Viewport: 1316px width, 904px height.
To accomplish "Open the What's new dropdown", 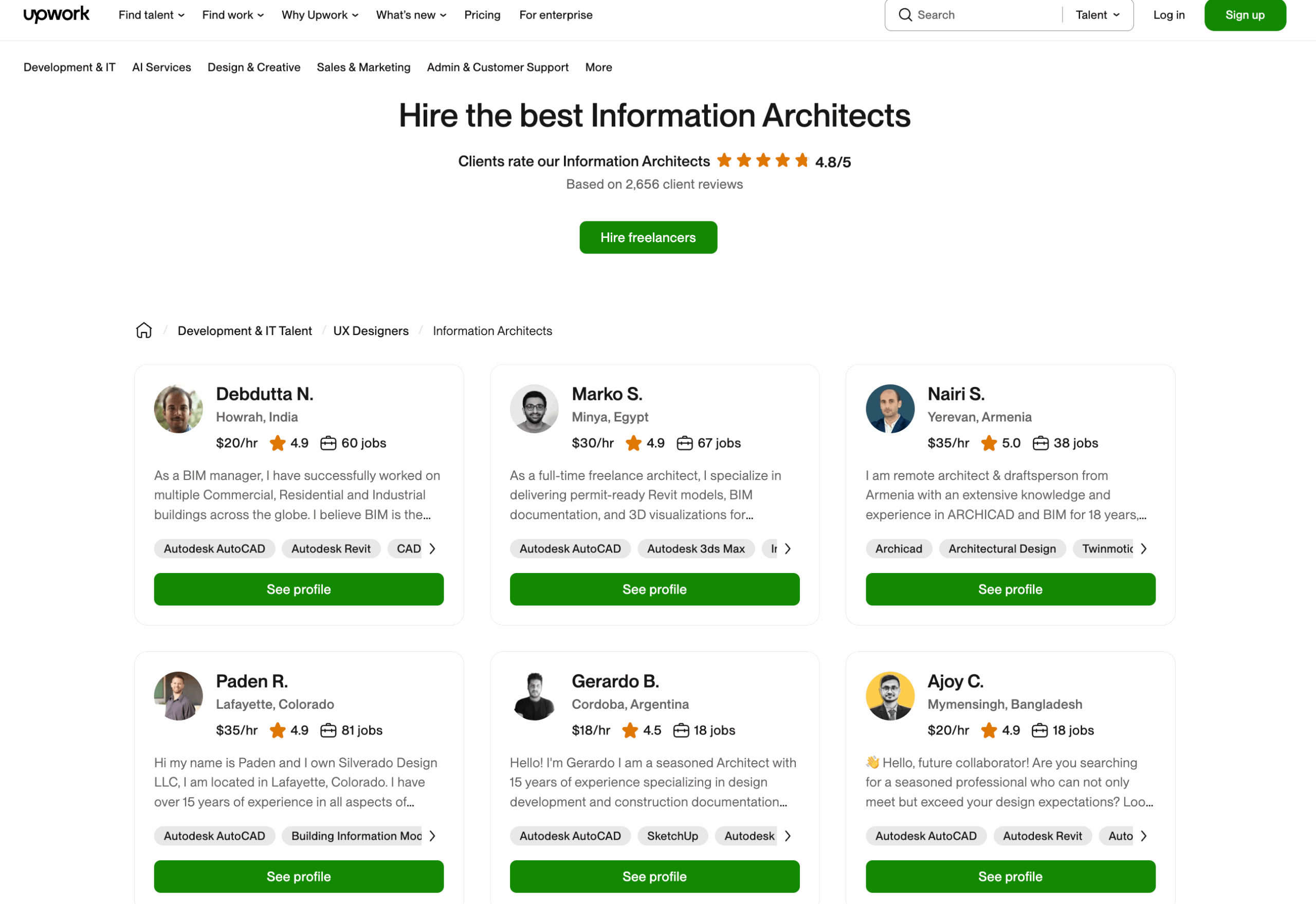I will tap(410, 15).
